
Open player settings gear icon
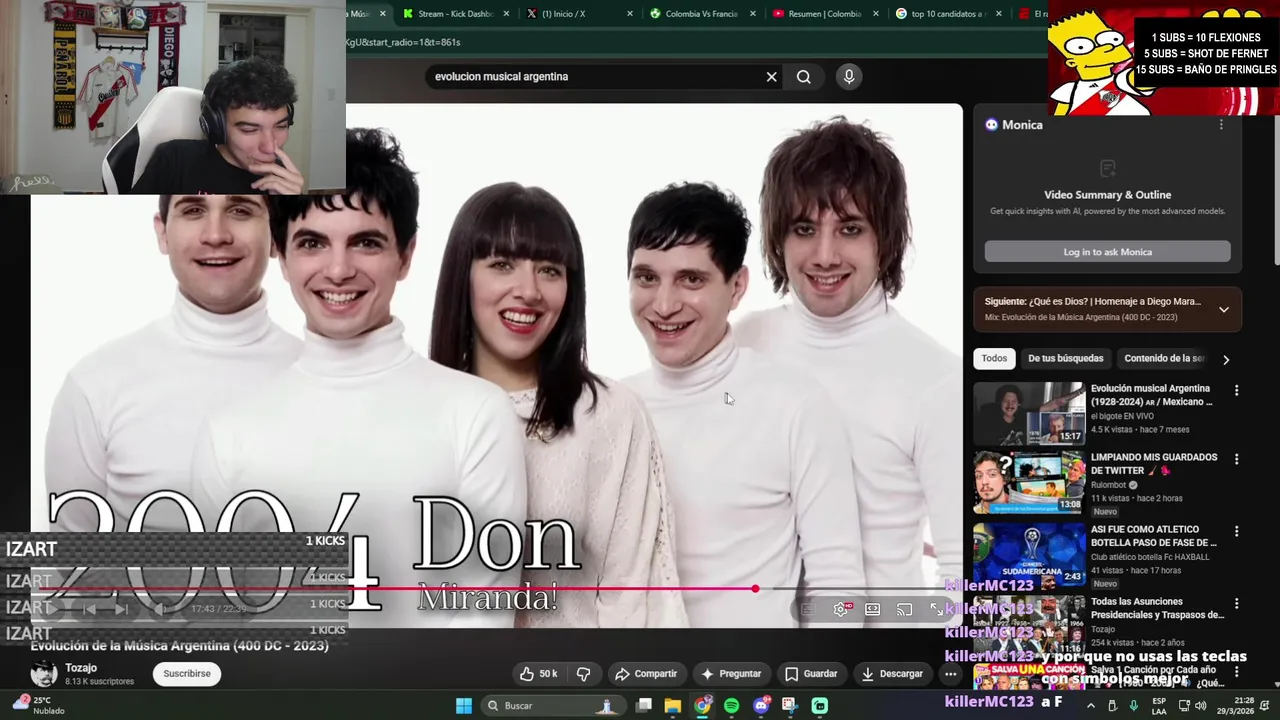pos(841,609)
